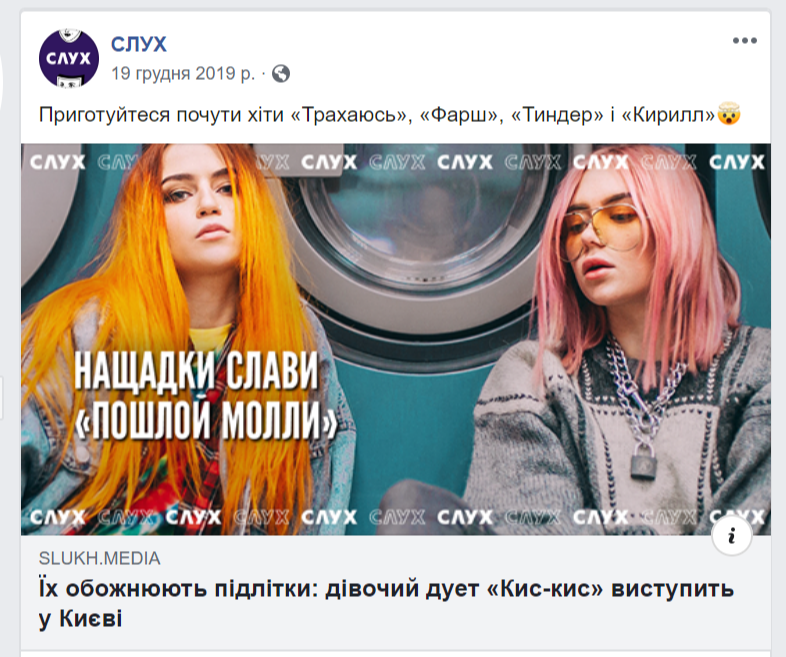The width and height of the screenshot is (786, 657).
Task: Click the padlock necklace in the photo
Action: click(644, 462)
